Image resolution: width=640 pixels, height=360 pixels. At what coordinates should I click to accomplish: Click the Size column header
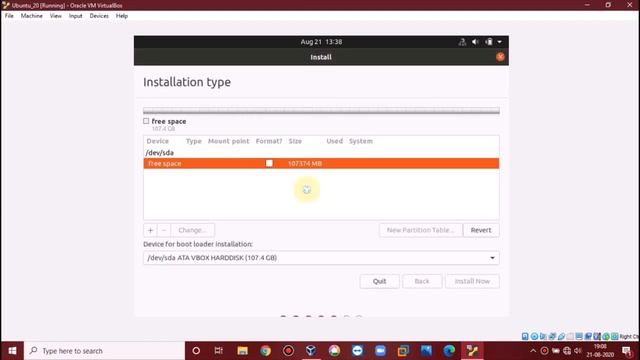pyautogui.click(x=295, y=141)
